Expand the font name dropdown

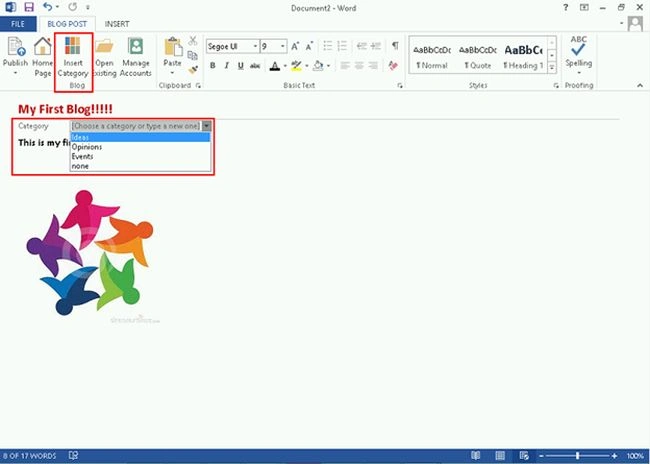point(255,46)
